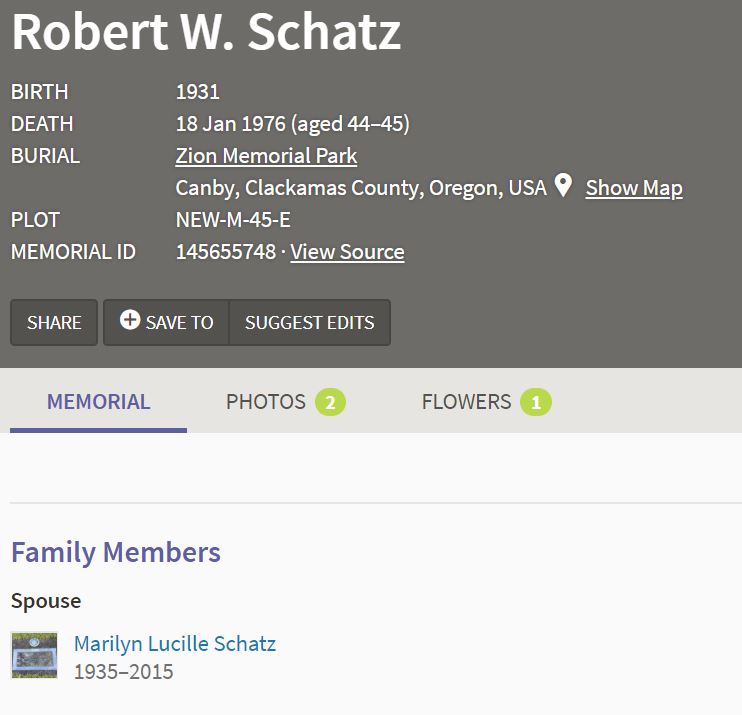Image resolution: width=742 pixels, height=715 pixels.
Task: Click the plus icon on Save To
Action: (129, 320)
